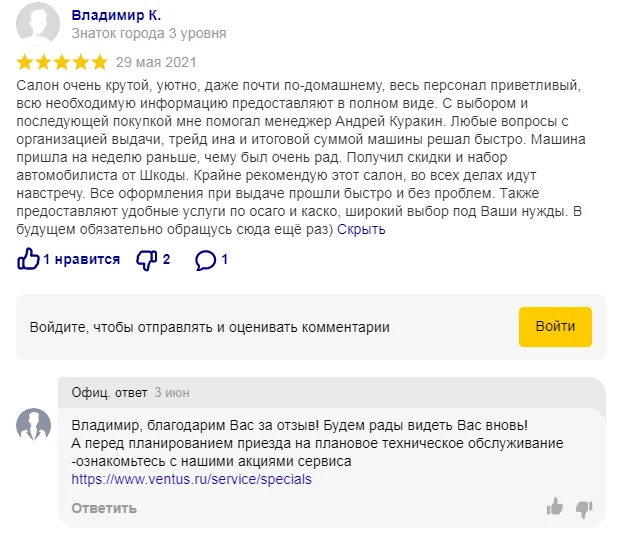
Task: Click the reply date "3 июн"
Action: pyautogui.click(x=172, y=392)
